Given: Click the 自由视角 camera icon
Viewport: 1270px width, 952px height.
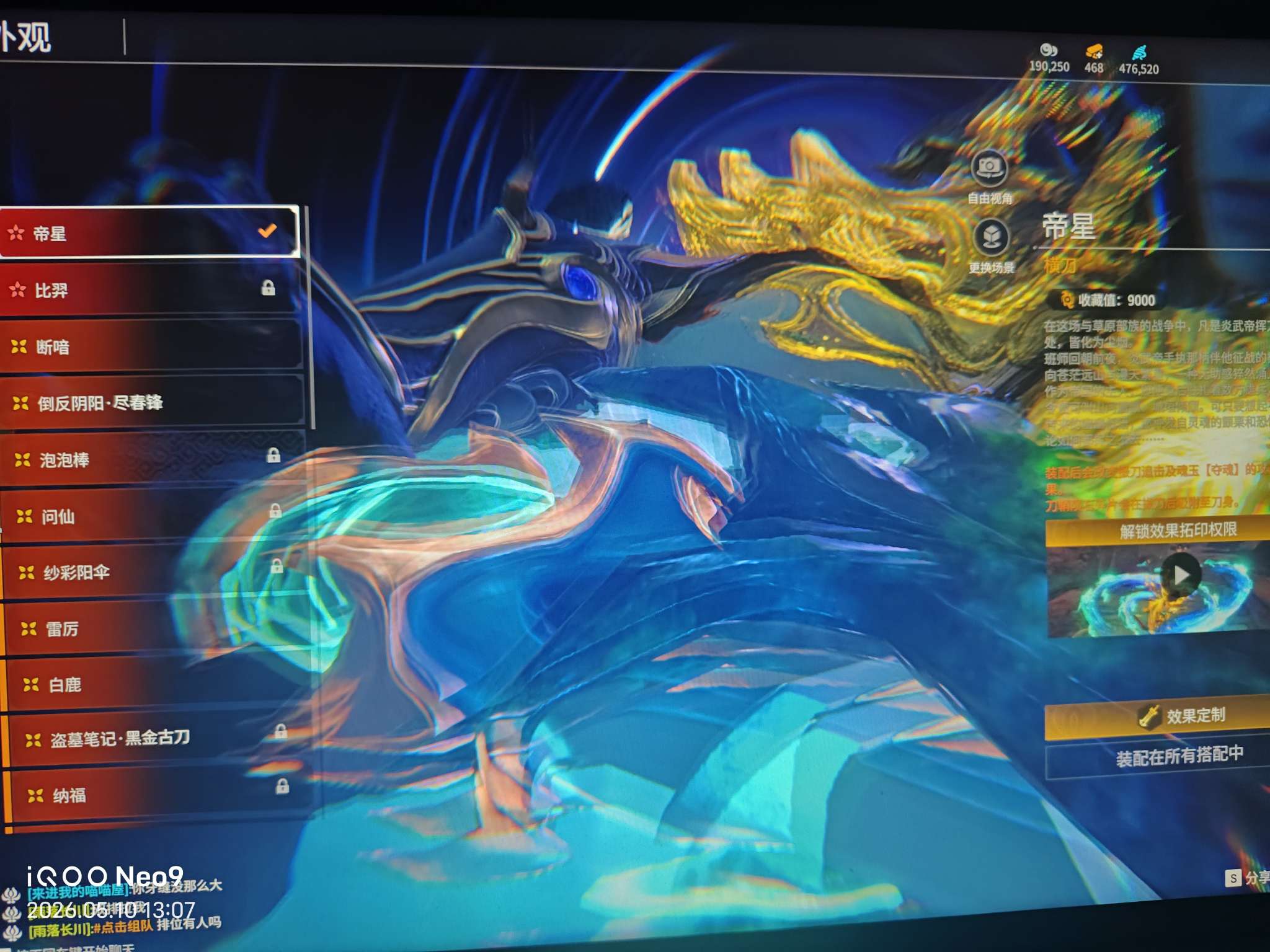Looking at the screenshot, I should tap(989, 167).
